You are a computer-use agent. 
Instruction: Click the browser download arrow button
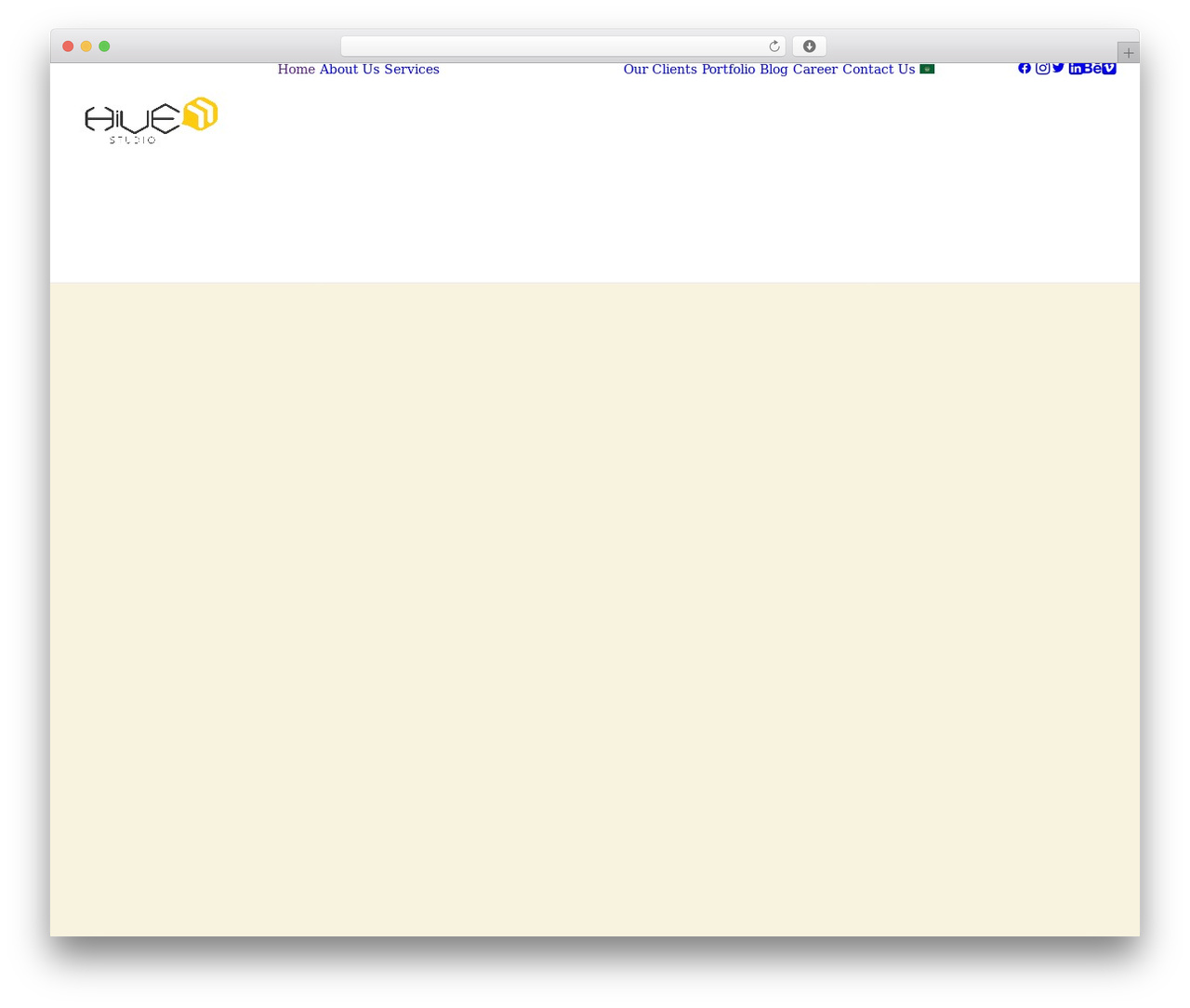(809, 46)
